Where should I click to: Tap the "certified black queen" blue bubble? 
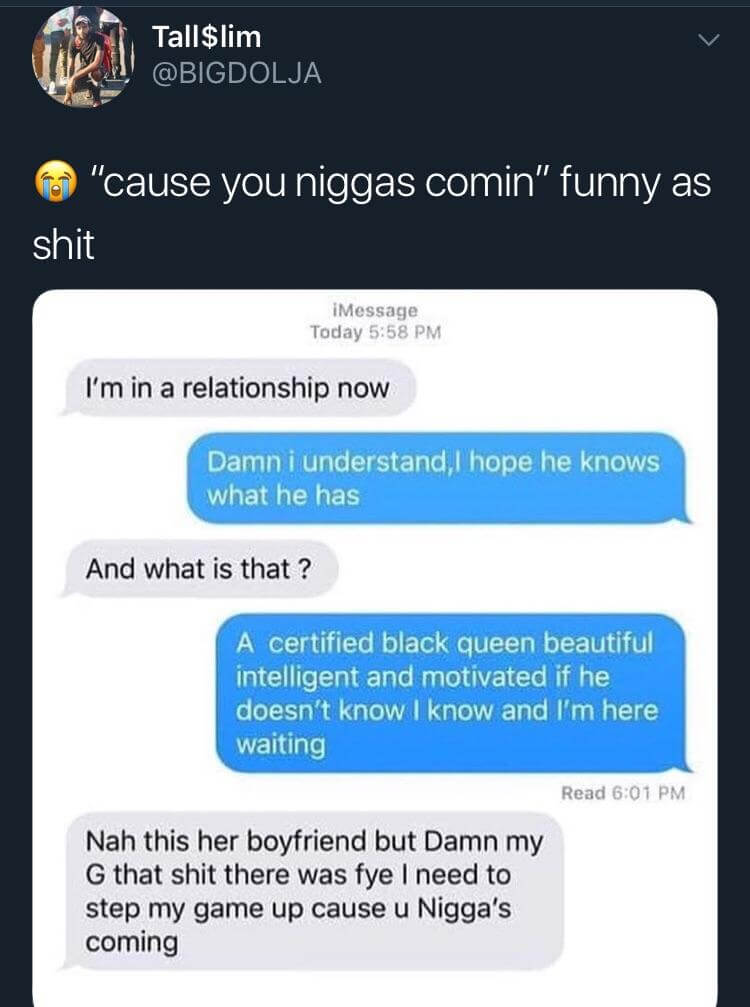(x=453, y=694)
